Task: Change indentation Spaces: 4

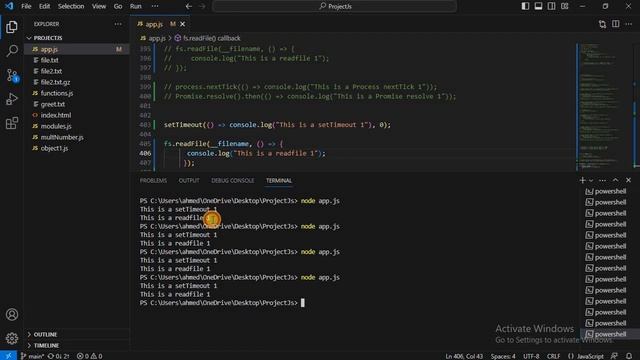Action: tap(503, 356)
